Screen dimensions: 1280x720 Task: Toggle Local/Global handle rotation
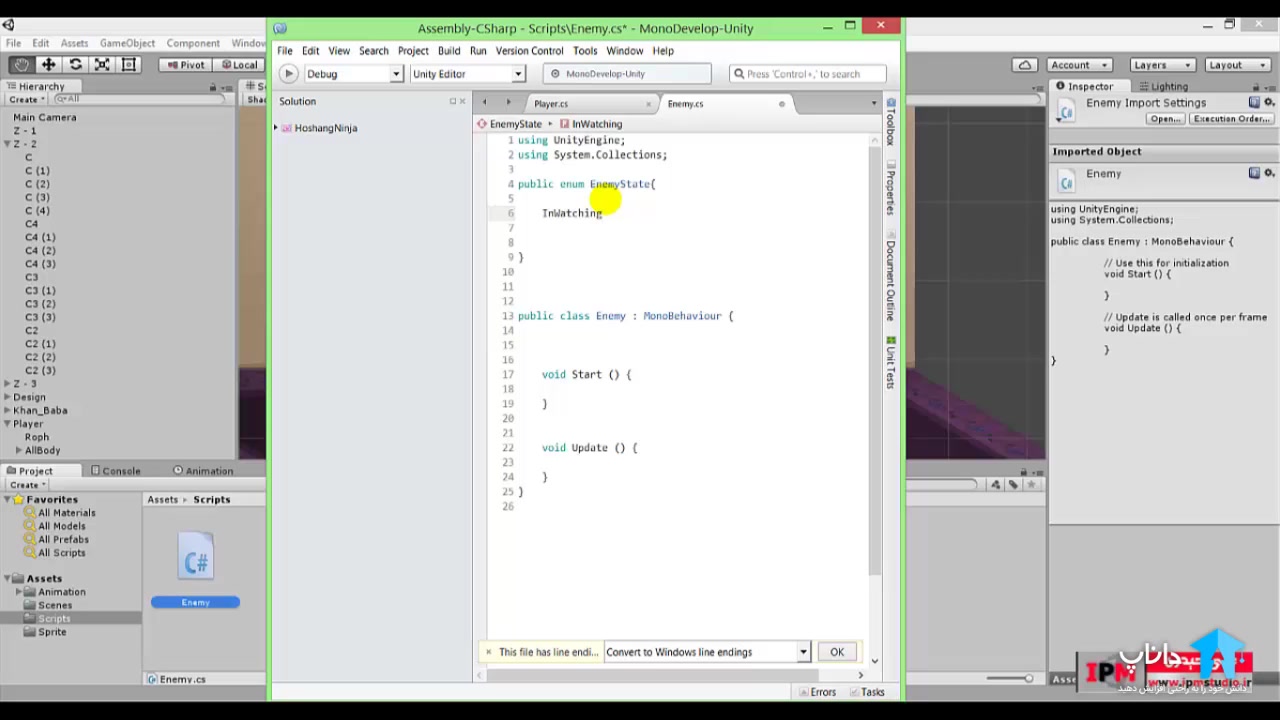tap(239, 65)
